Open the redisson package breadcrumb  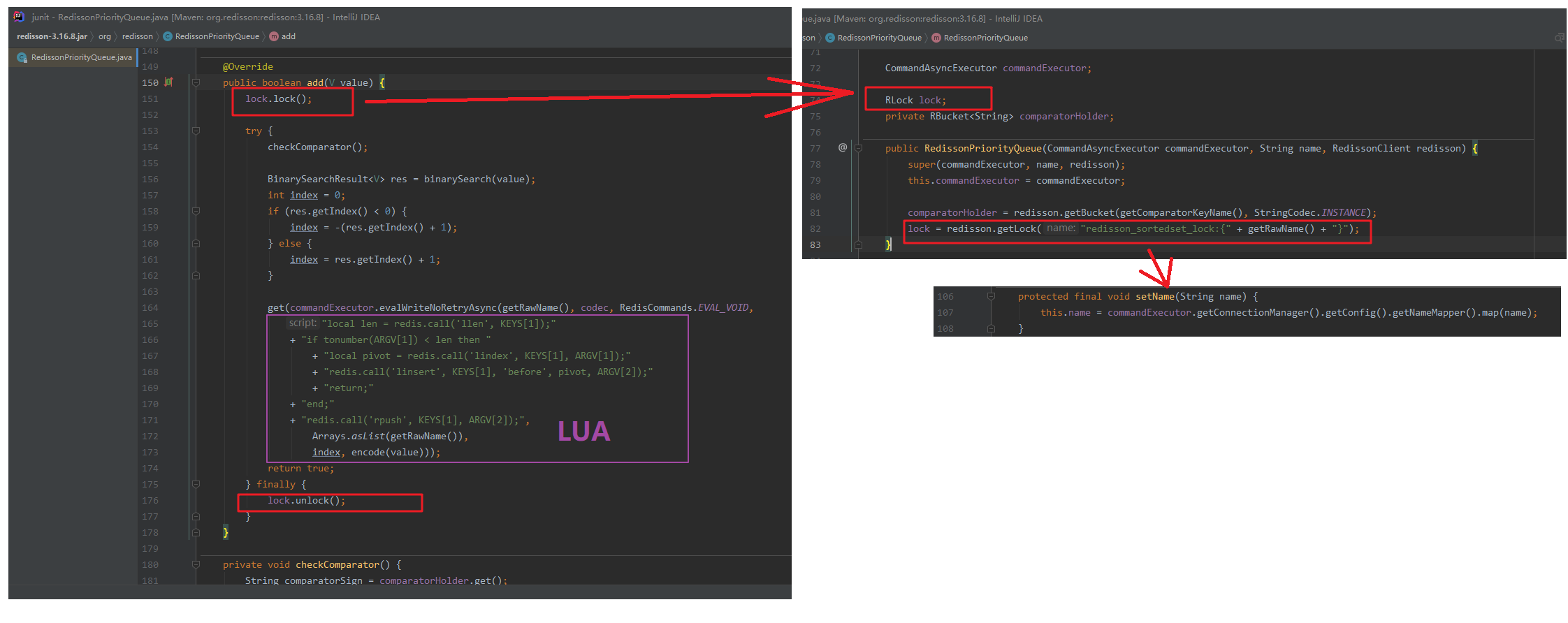pyautogui.click(x=137, y=36)
